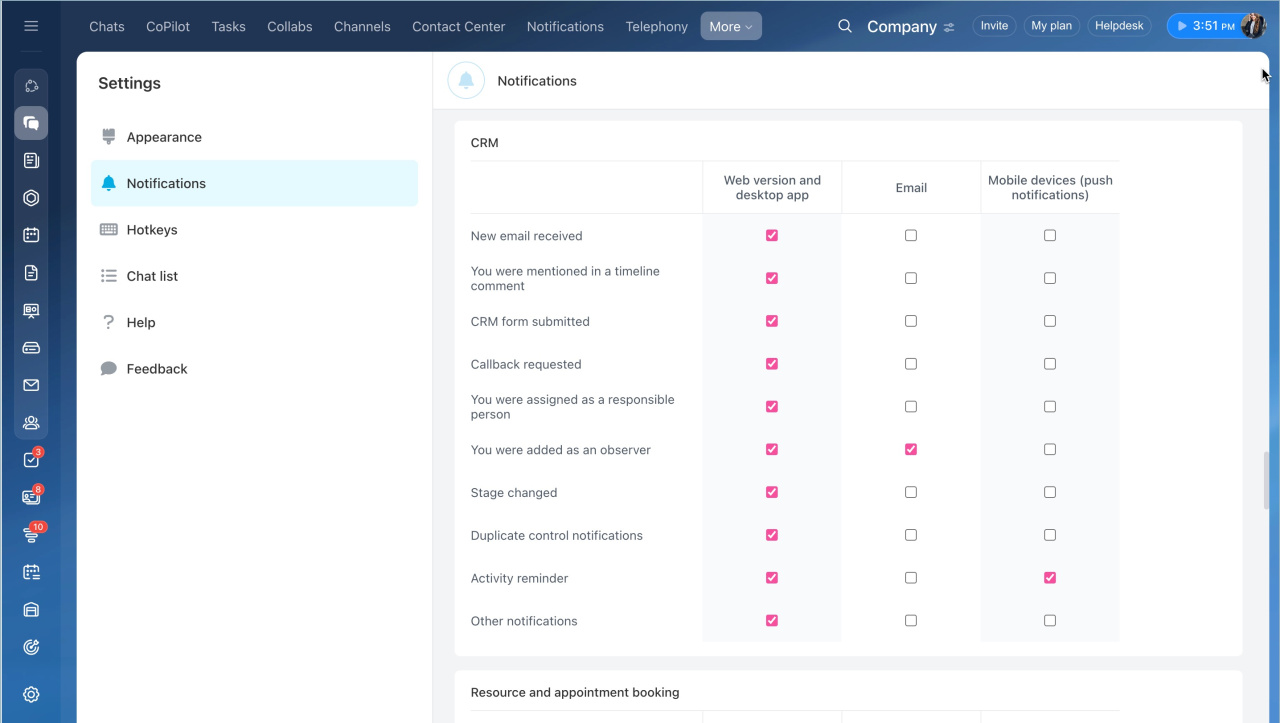This screenshot has width=1280, height=723.
Task: Click the search magnifier icon in the top bar
Action: 845,26
